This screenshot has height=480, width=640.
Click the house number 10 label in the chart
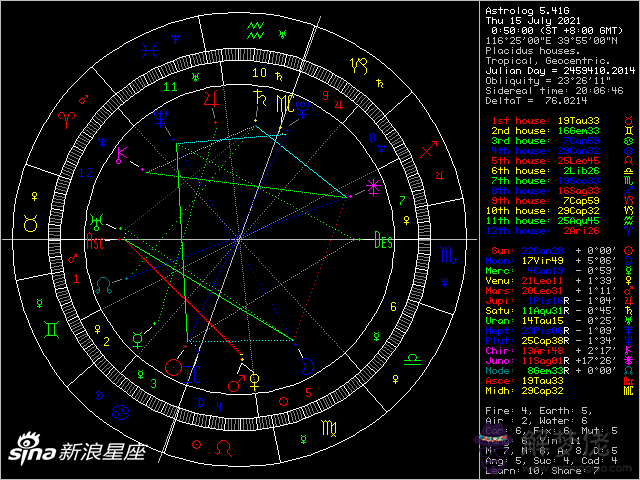pos(259,72)
